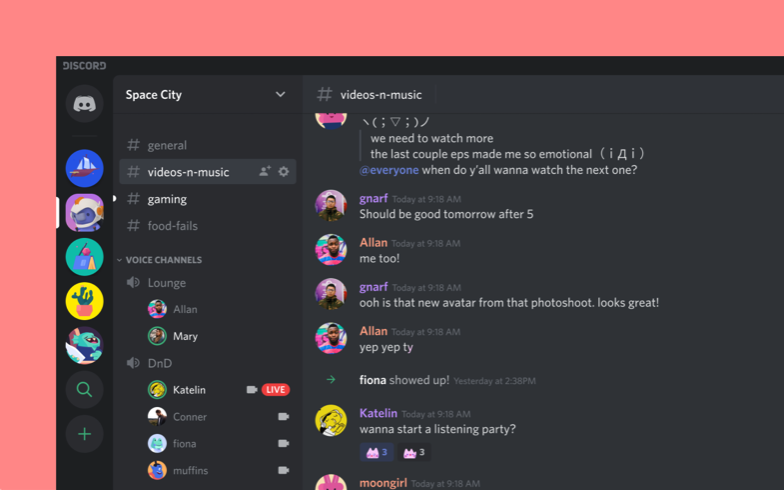Screen dimensions: 784x490
Task: Click Katelin's avatar in chat
Action: (x=331, y=420)
